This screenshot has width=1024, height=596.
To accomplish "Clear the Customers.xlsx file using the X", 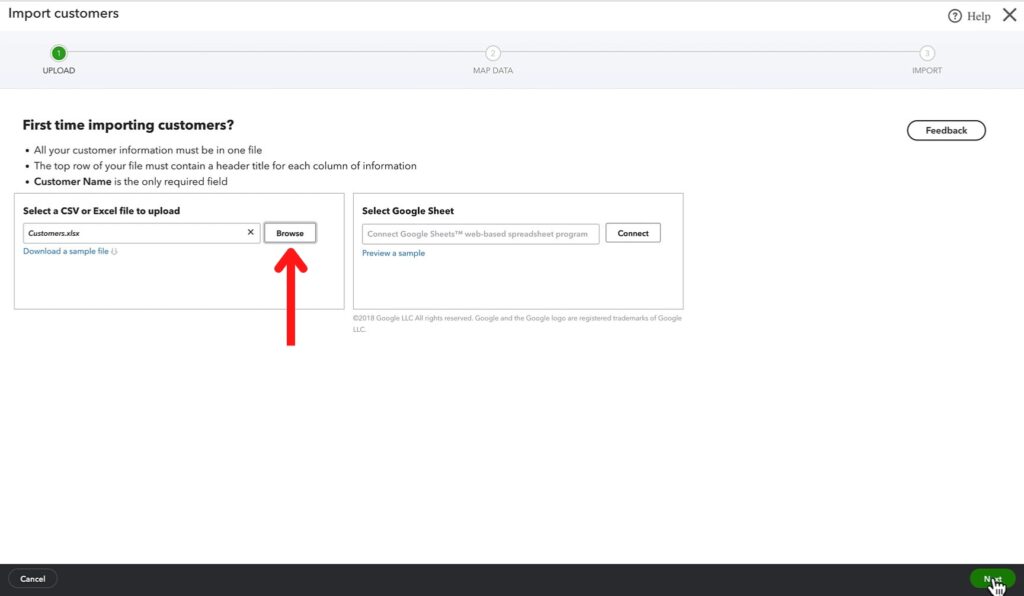I will (251, 232).
